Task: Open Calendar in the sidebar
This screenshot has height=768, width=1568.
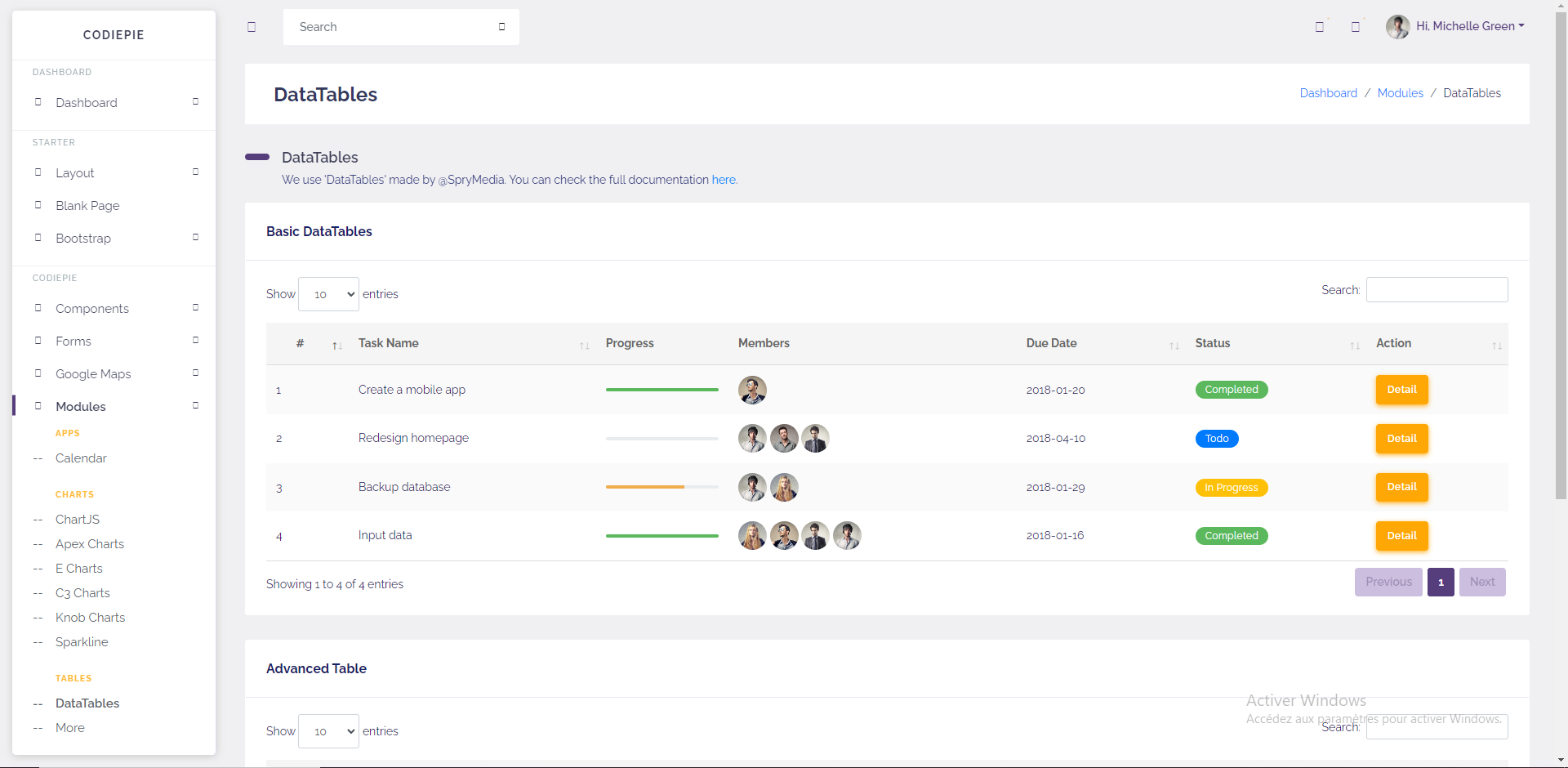Action: [81, 458]
